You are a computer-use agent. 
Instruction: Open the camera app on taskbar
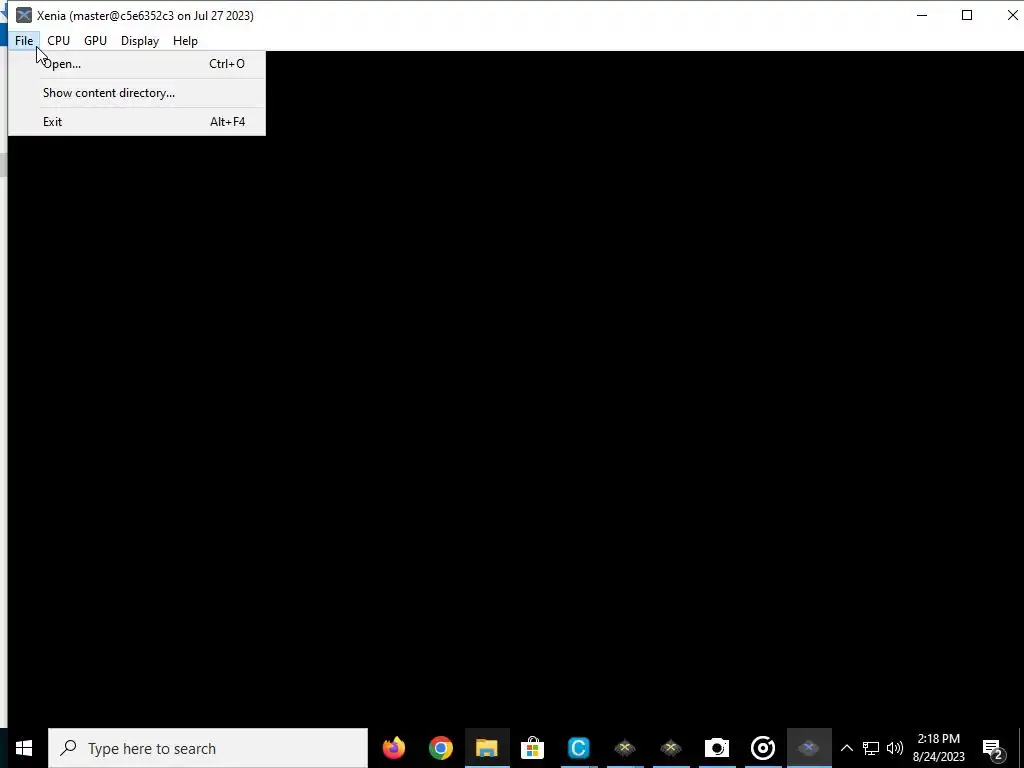(x=716, y=748)
